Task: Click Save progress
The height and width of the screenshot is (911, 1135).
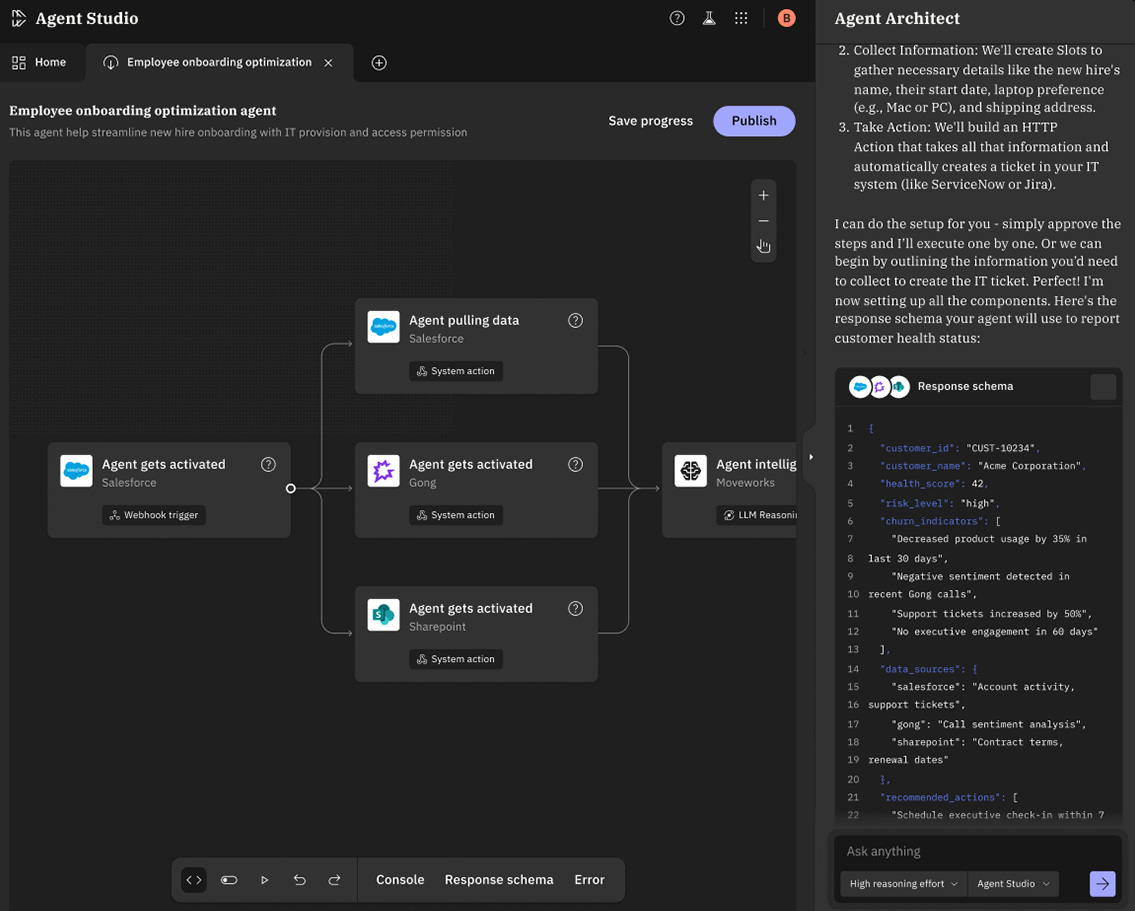Action: pyautogui.click(x=650, y=121)
